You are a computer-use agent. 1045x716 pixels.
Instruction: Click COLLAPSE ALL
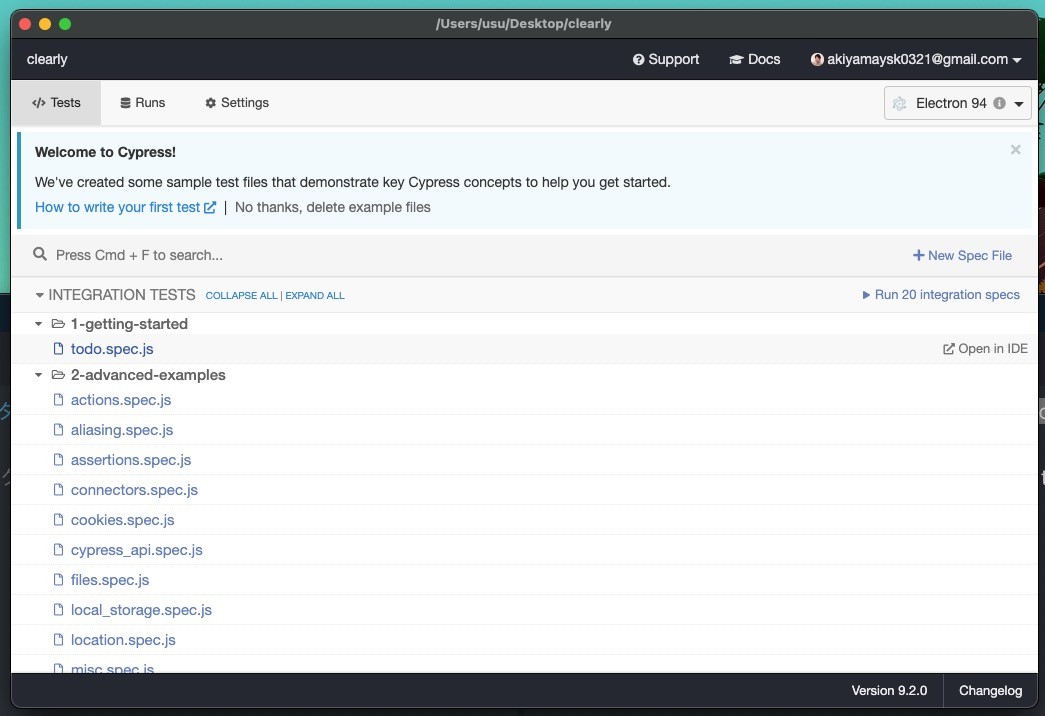coord(241,295)
